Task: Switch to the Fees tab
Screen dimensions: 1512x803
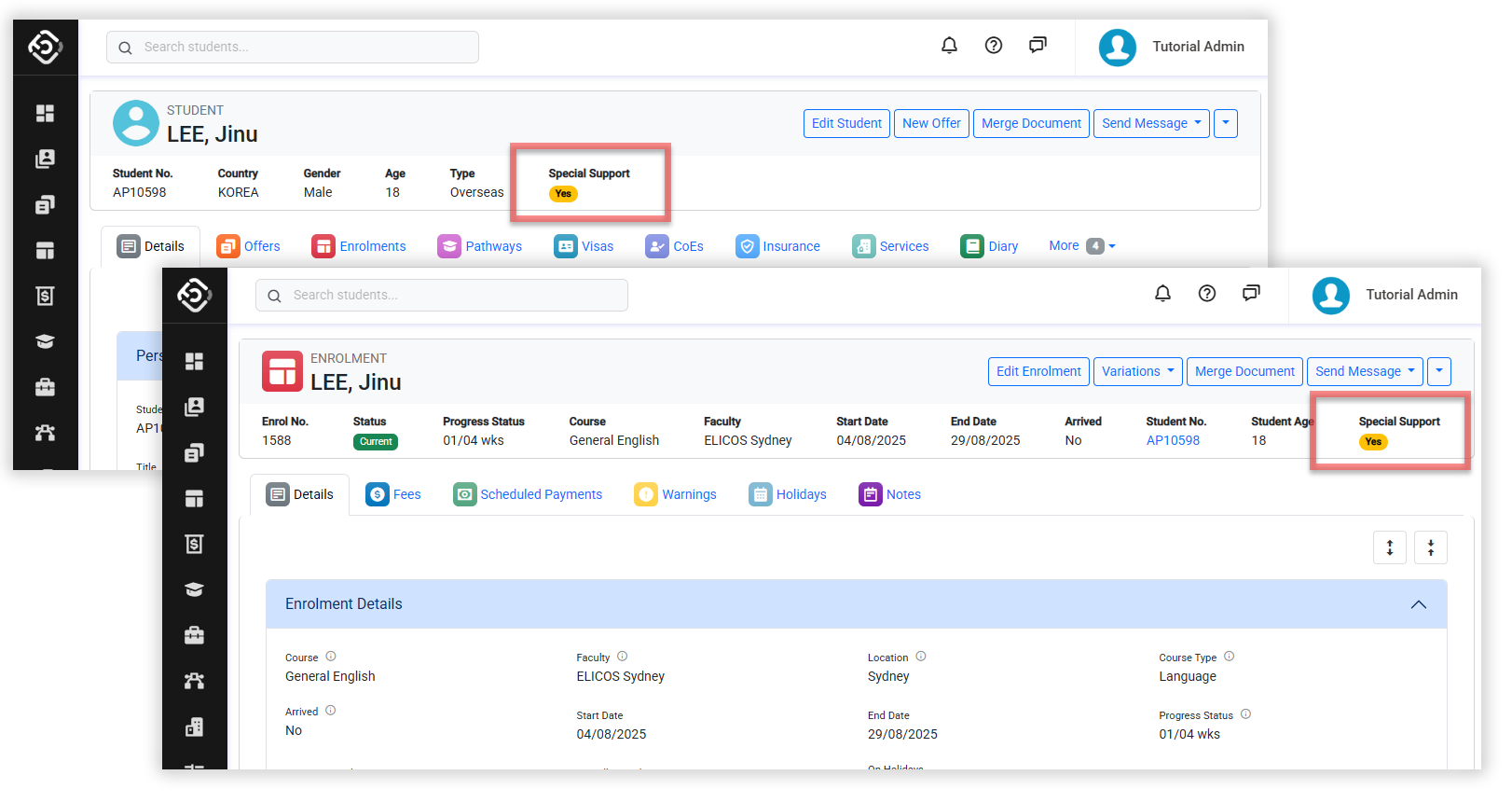Action: tap(393, 494)
